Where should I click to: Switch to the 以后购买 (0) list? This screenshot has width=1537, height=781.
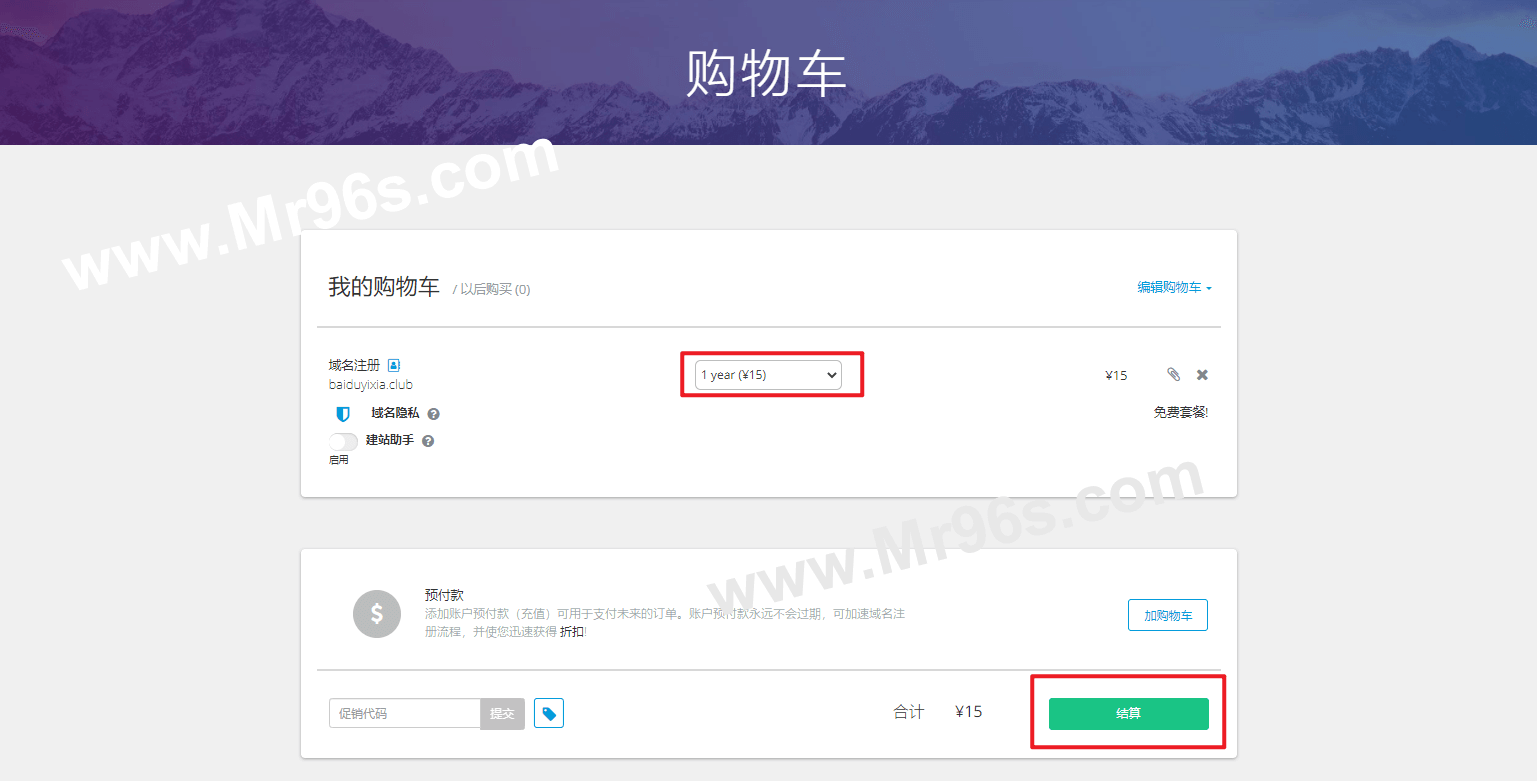(495, 289)
